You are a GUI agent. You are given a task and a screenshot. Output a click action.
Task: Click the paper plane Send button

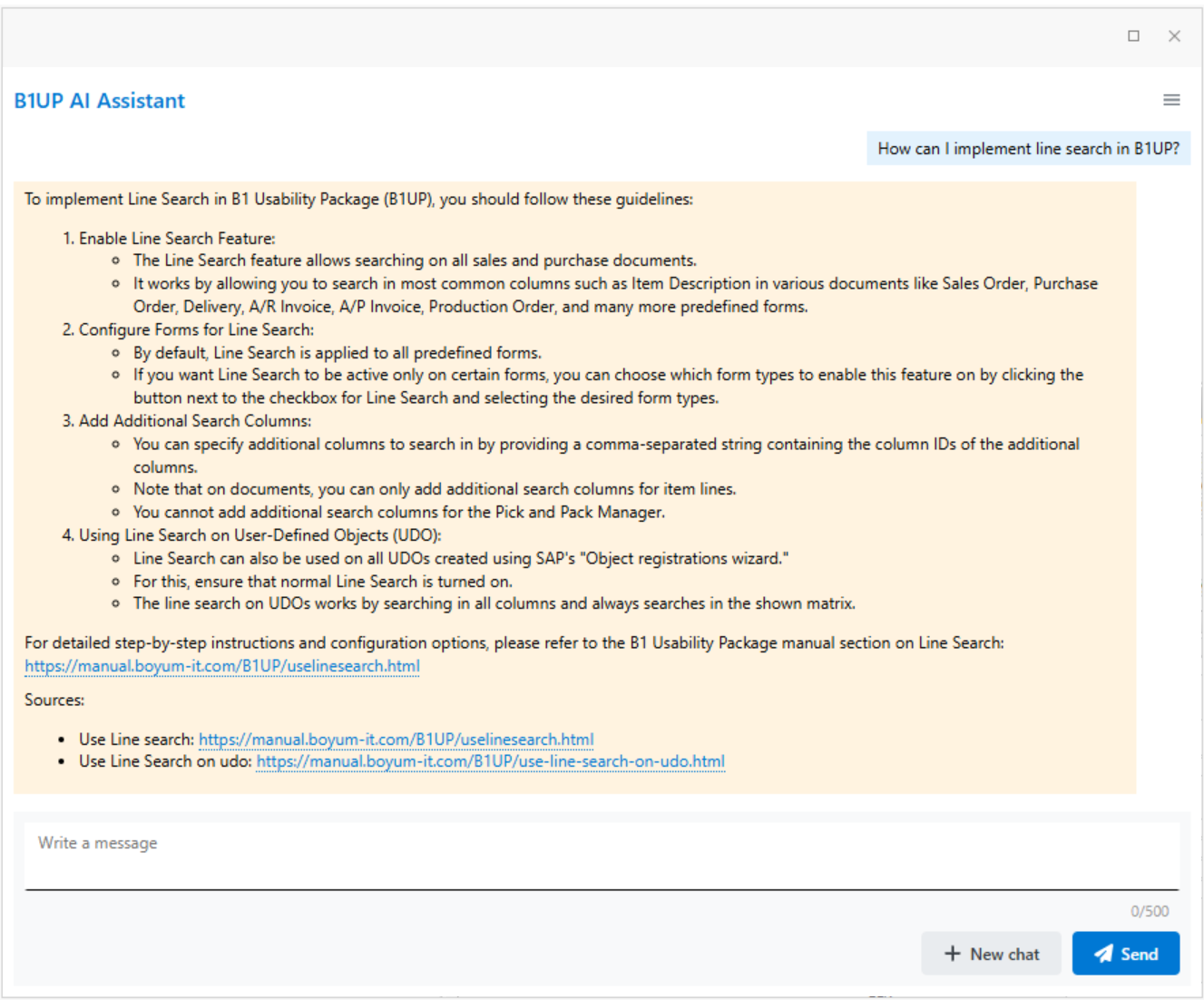tap(1125, 954)
